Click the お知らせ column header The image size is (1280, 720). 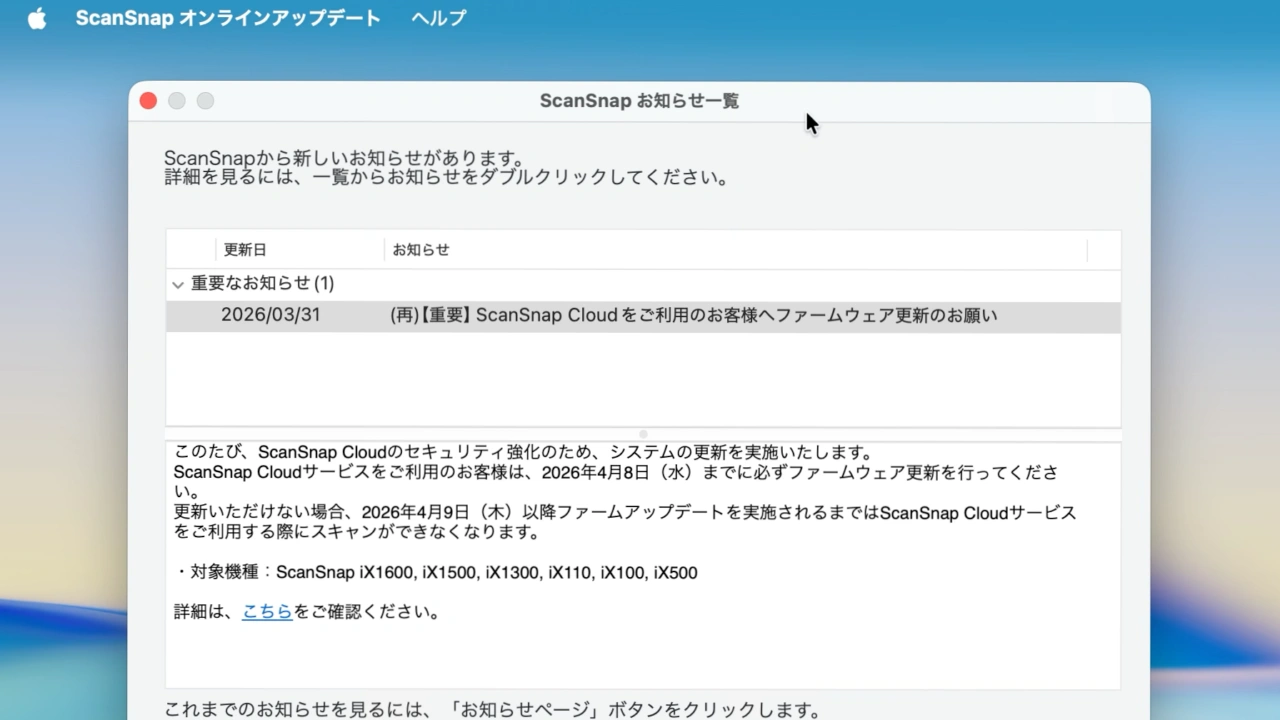coord(421,249)
